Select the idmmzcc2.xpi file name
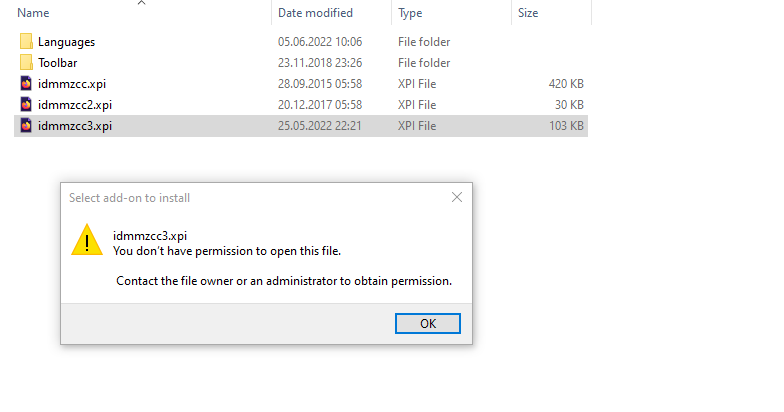Image resolution: width=784 pixels, height=412 pixels. (74, 105)
